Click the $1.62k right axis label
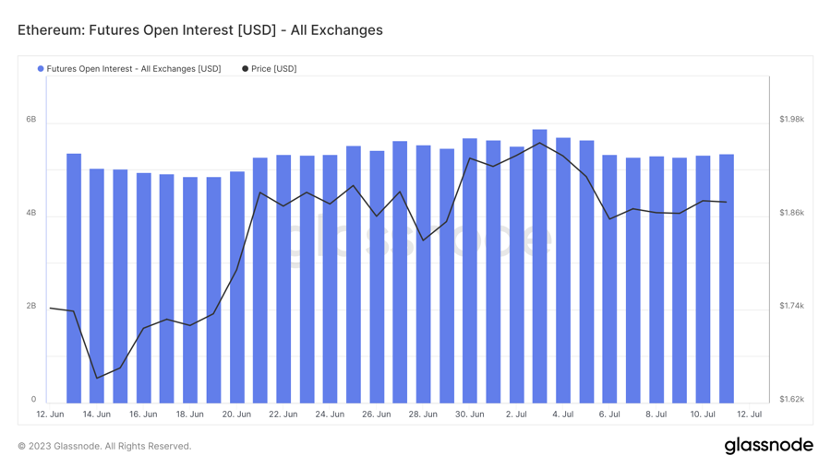Viewport: 832px width, 468px height. pyautogui.click(x=792, y=400)
